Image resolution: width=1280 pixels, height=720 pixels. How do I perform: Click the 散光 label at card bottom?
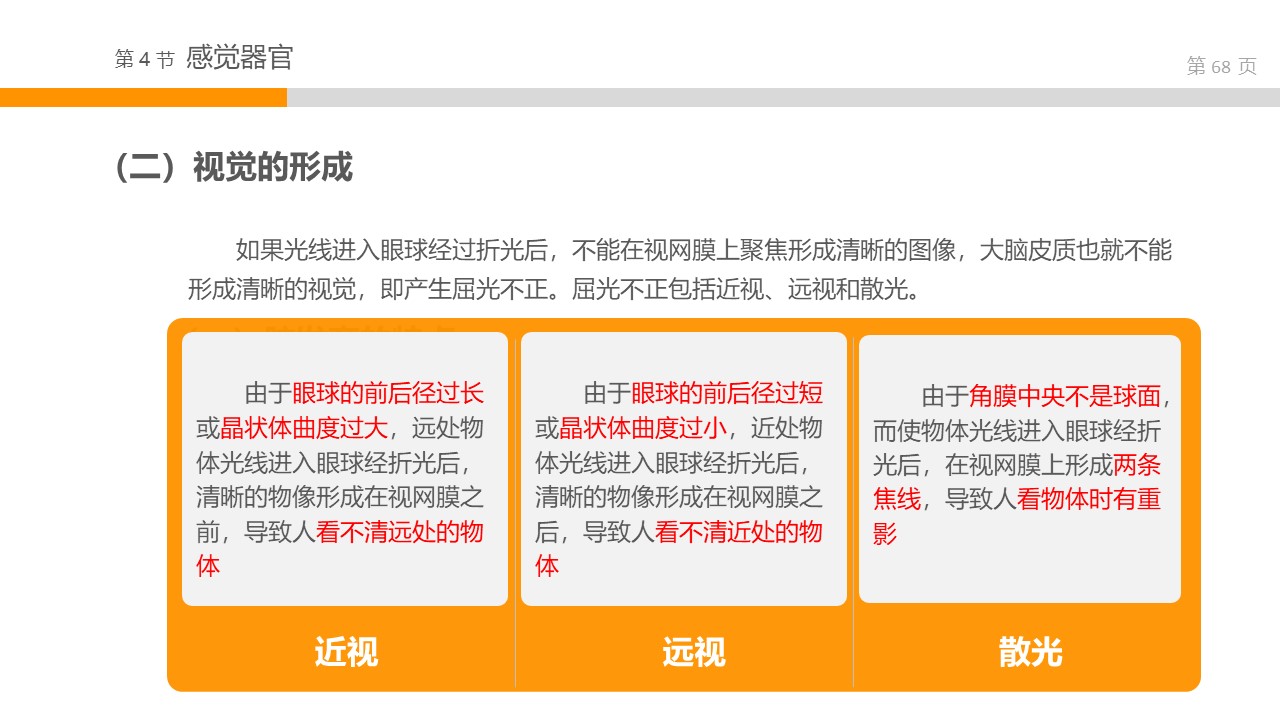pyautogui.click(x=1030, y=652)
